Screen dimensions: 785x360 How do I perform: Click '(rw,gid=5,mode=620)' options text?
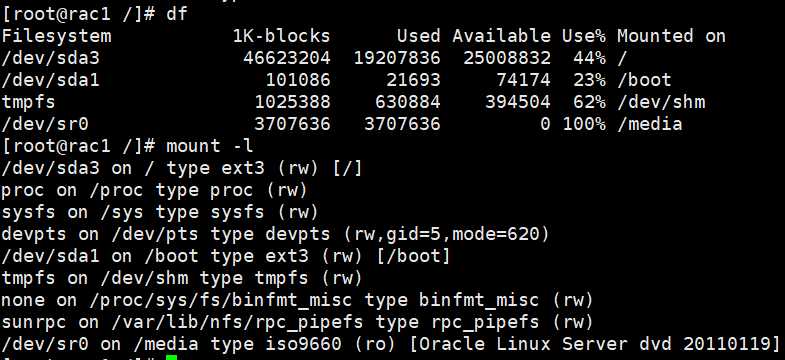[x=446, y=234]
